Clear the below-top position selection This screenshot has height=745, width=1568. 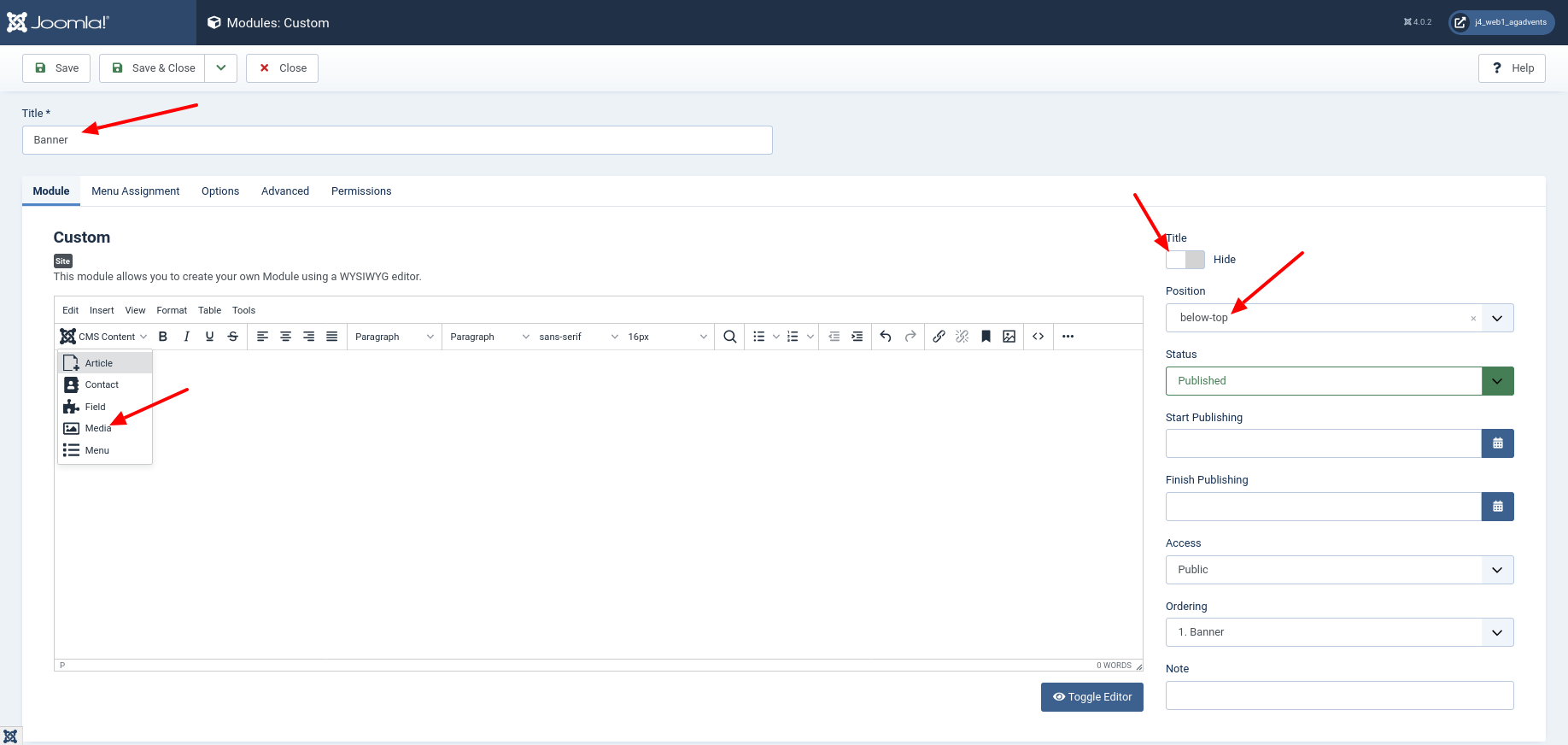pyautogui.click(x=1473, y=319)
